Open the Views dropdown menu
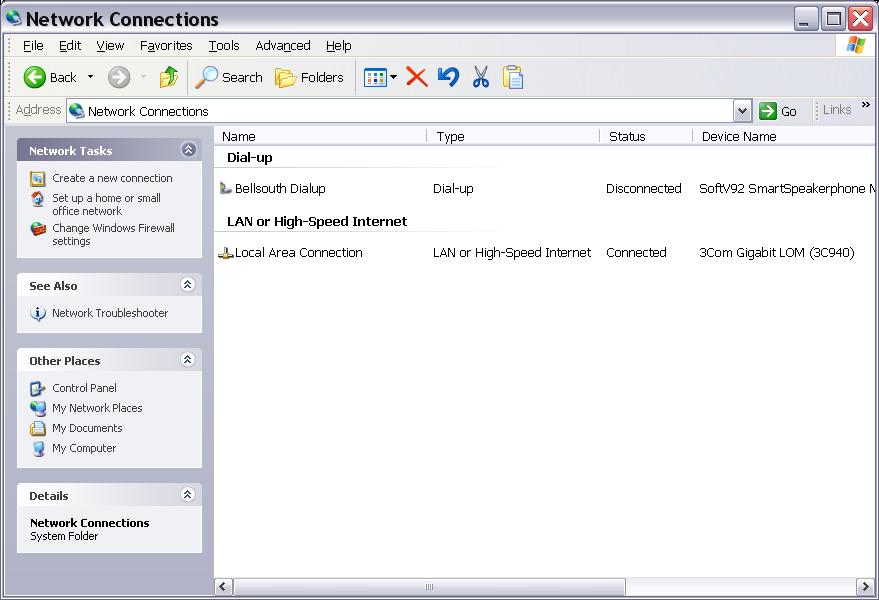Screen dimensions: 879x600 381,77
